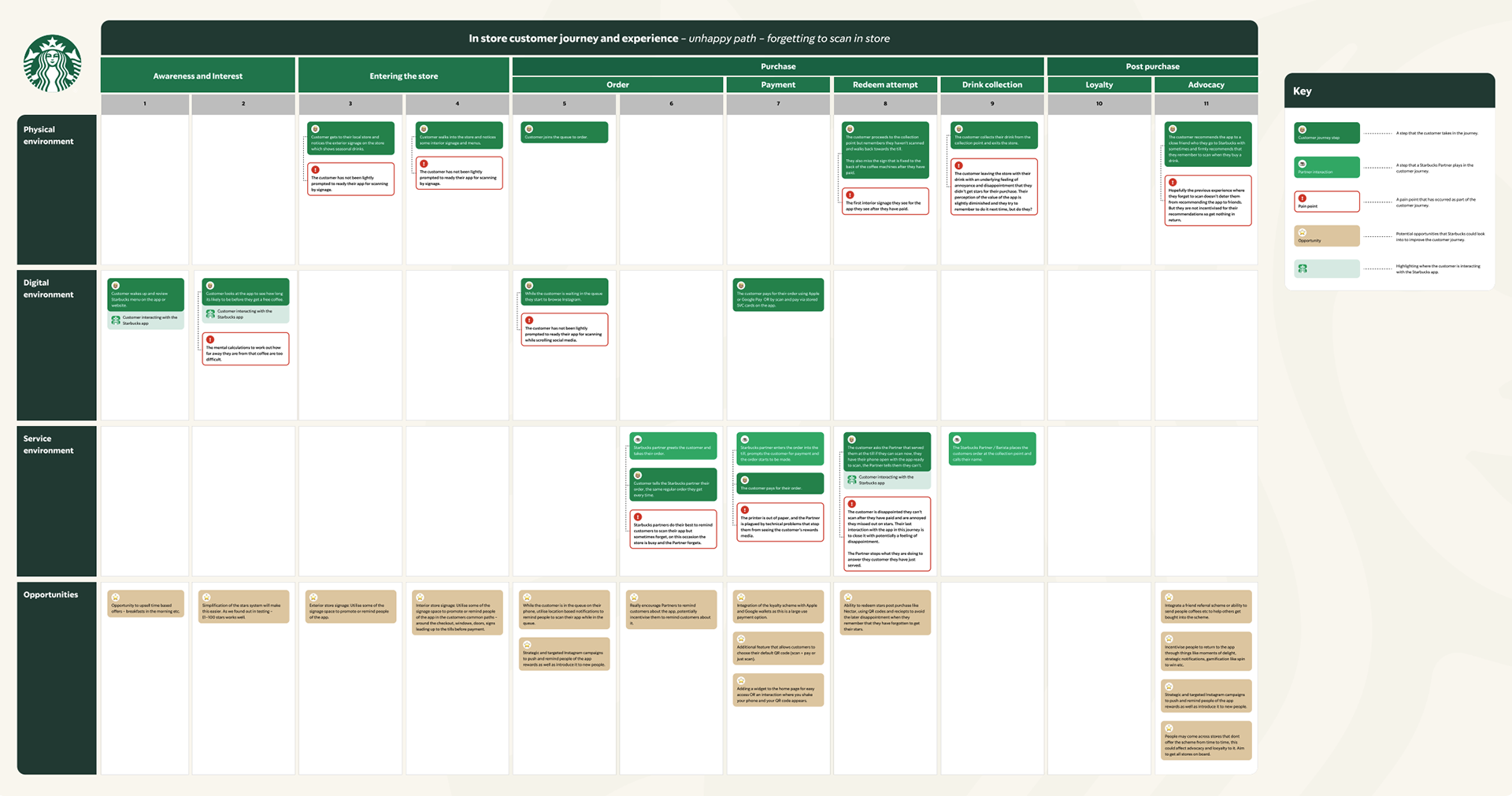1512x796 pixels.
Task: Click the Opportunity star icon in the Key
Action: (1303, 232)
